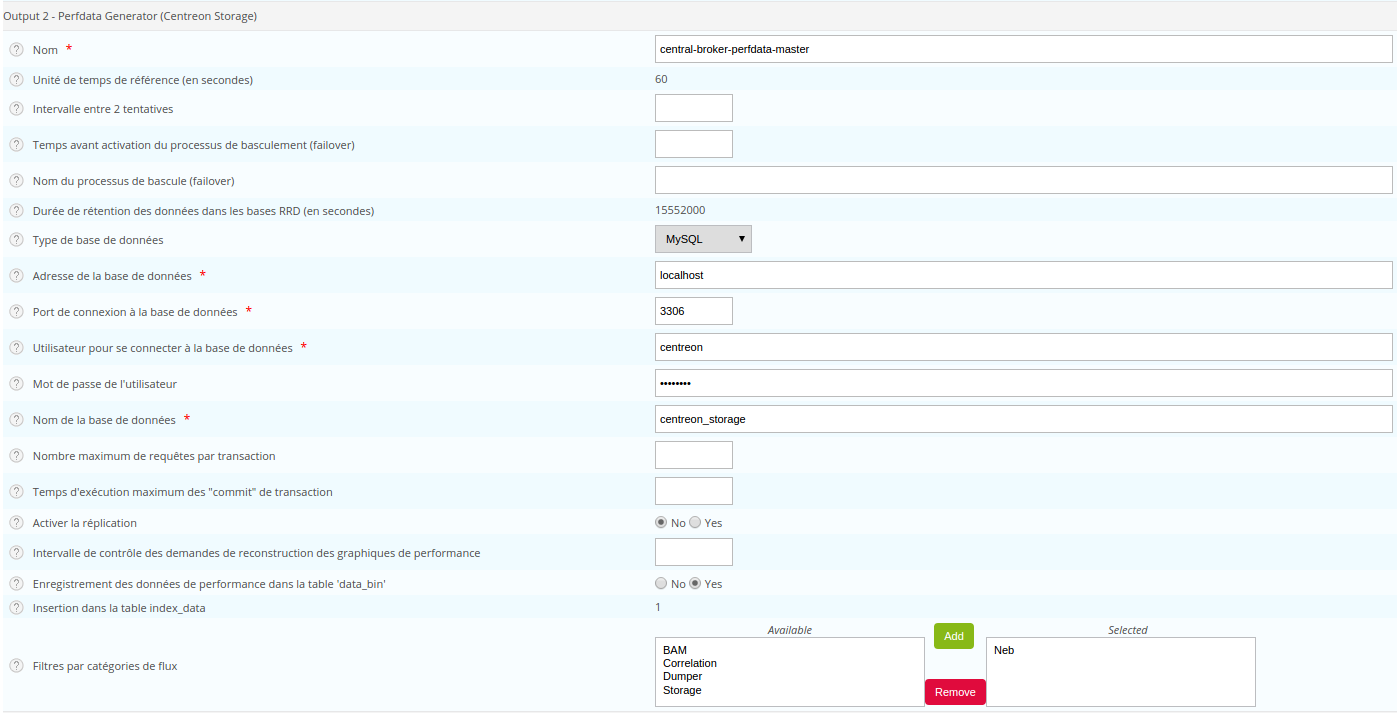
Task: Select Yes for data_bin performance recording
Action: coord(695,583)
